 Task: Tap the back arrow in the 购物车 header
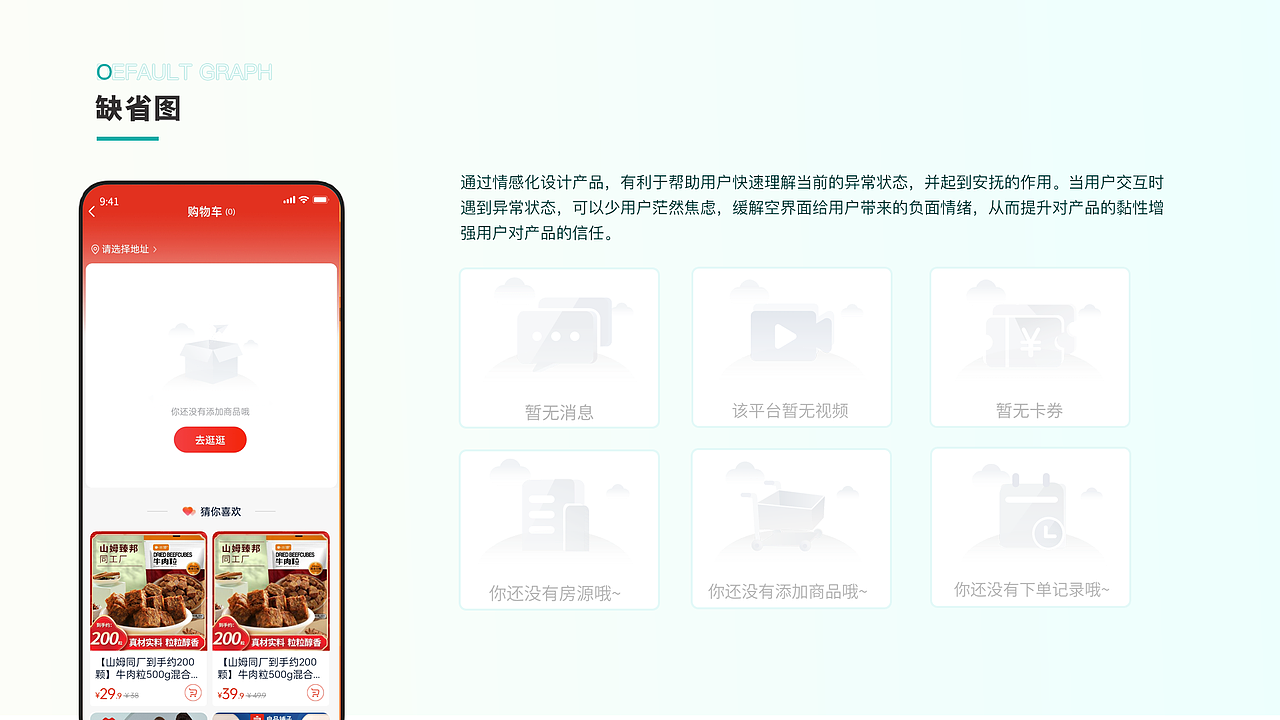click(92, 211)
